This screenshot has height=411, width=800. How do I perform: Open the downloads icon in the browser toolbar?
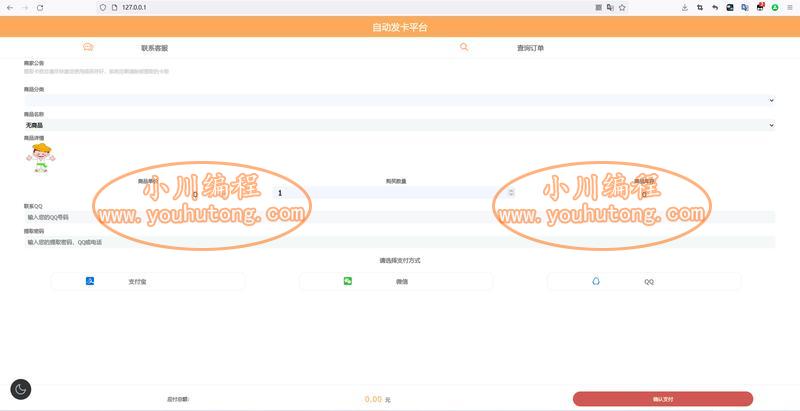pyautogui.click(x=685, y=8)
